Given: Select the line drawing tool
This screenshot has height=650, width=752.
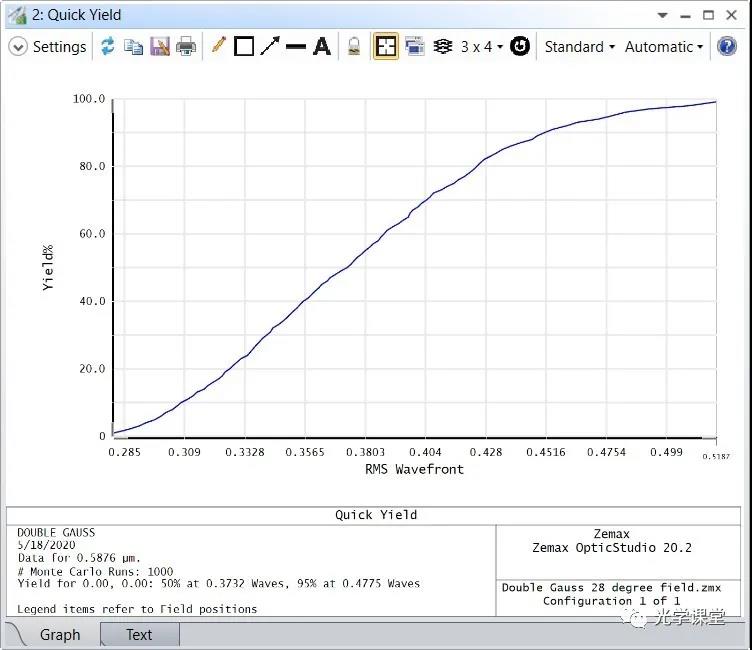Looking at the screenshot, I should (296, 47).
